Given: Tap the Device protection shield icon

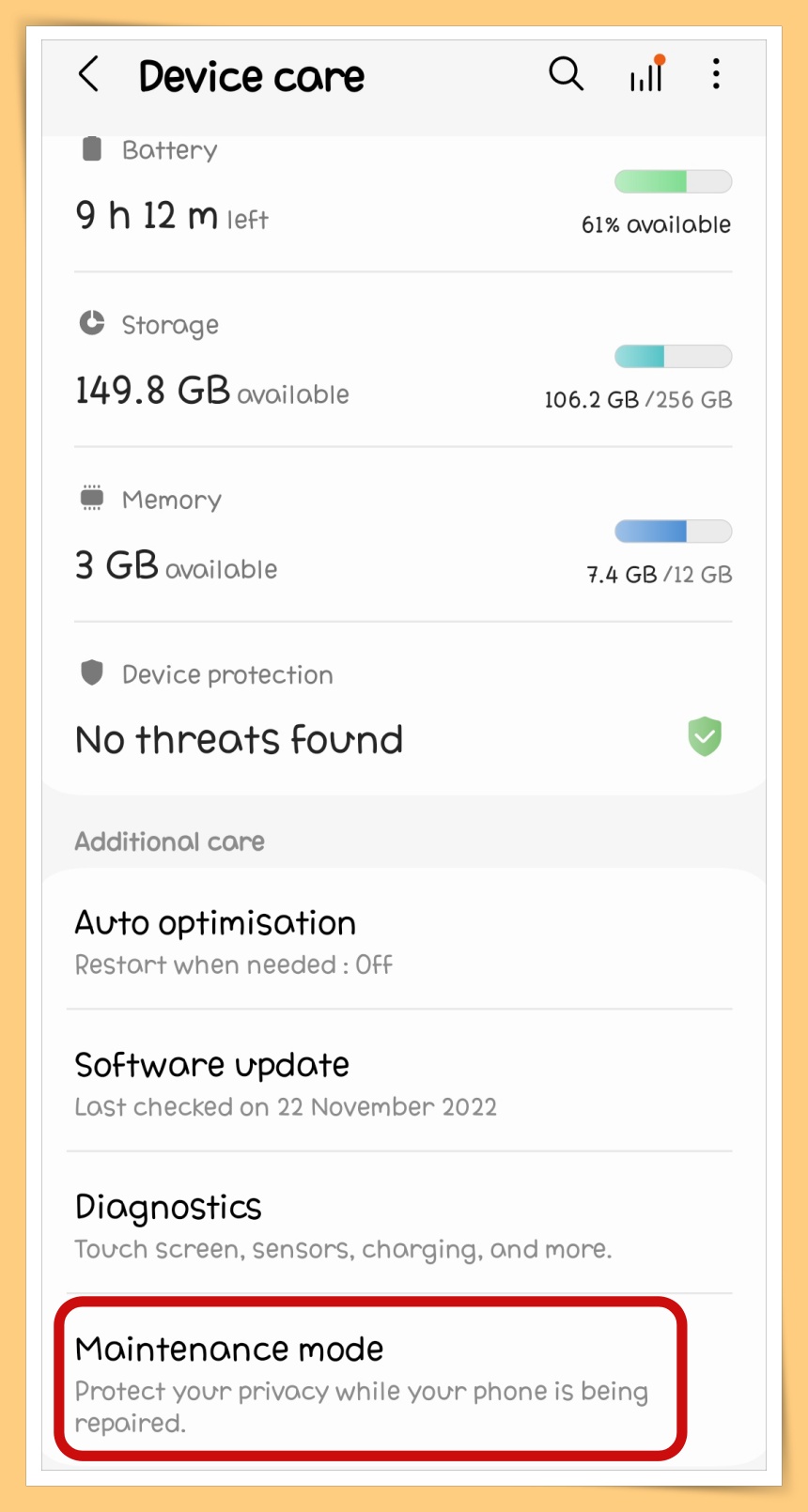Looking at the screenshot, I should coord(91,672).
